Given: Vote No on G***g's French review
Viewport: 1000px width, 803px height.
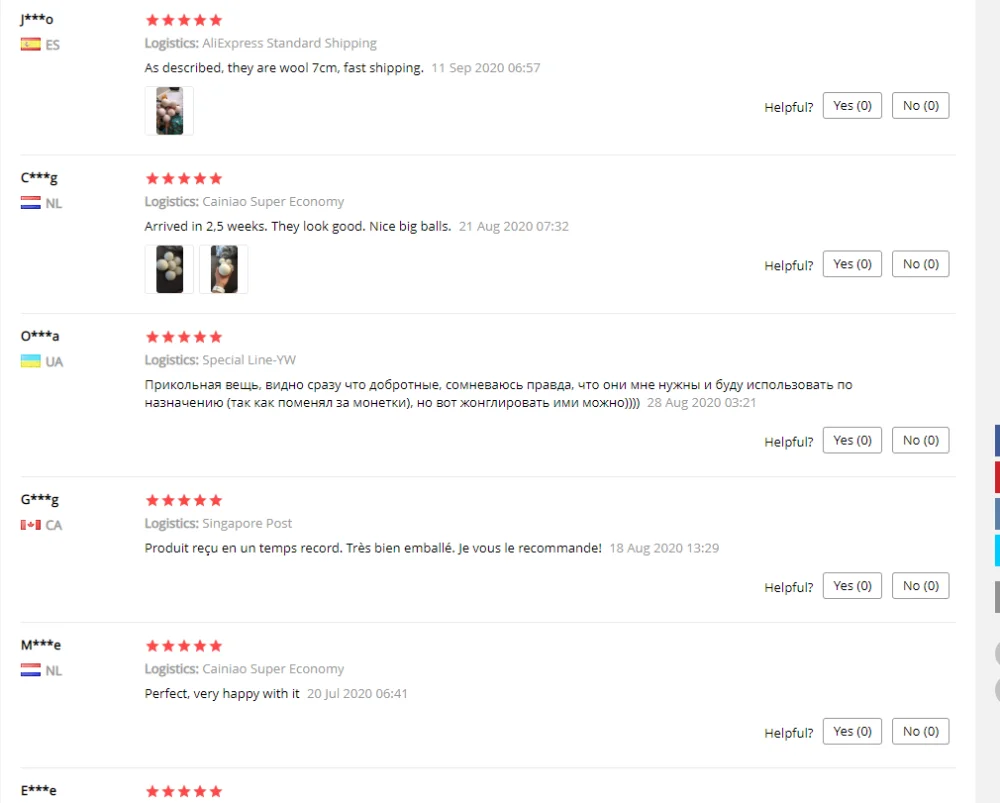Looking at the screenshot, I should tap(920, 586).
